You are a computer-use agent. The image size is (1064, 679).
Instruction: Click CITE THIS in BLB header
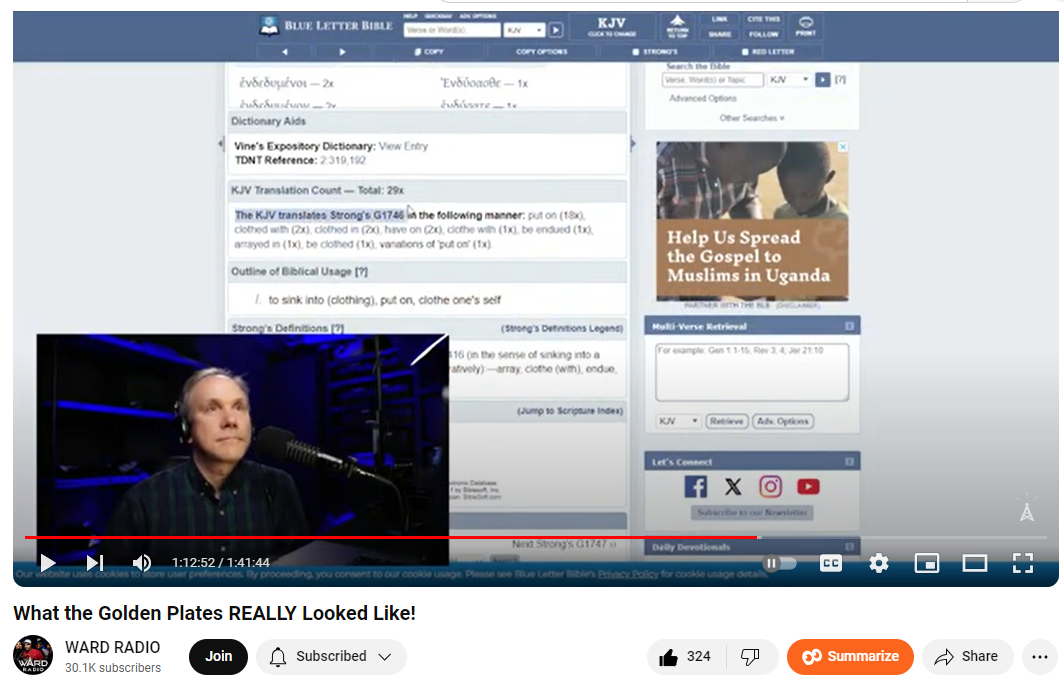pos(763,20)
